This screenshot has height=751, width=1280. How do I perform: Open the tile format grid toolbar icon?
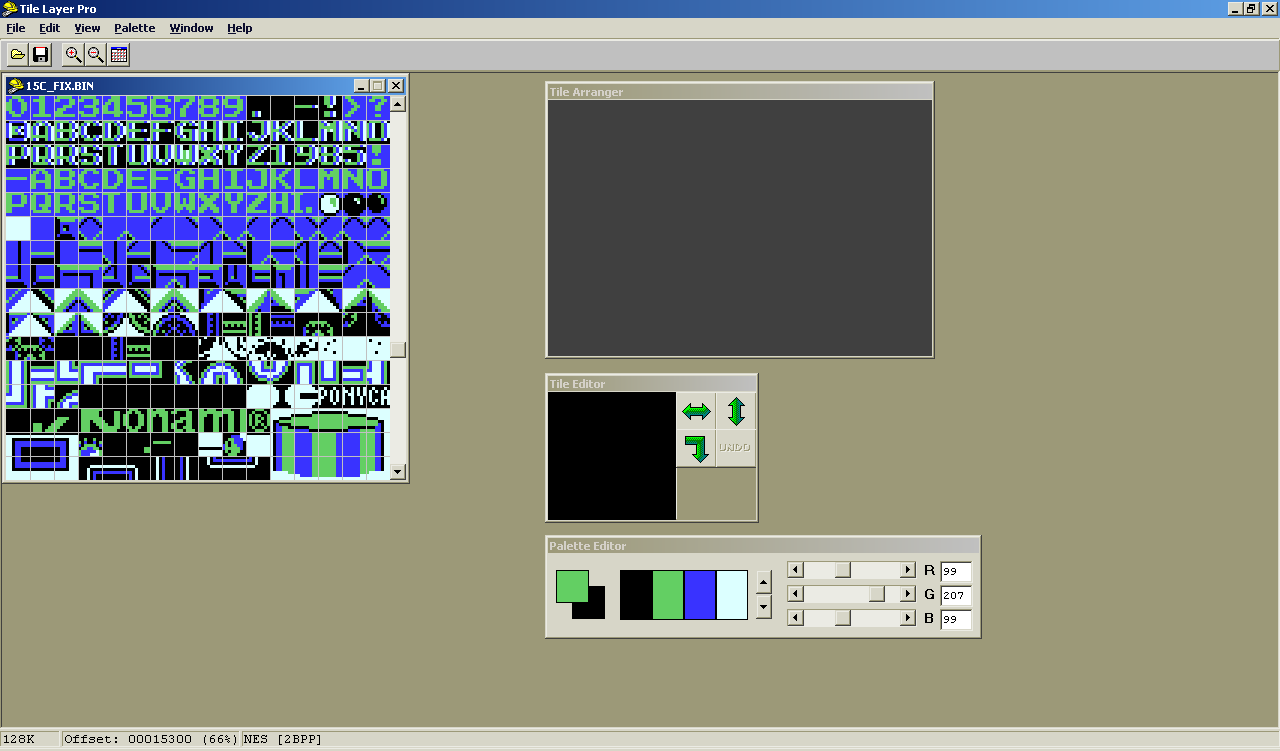tap(117, 54)
